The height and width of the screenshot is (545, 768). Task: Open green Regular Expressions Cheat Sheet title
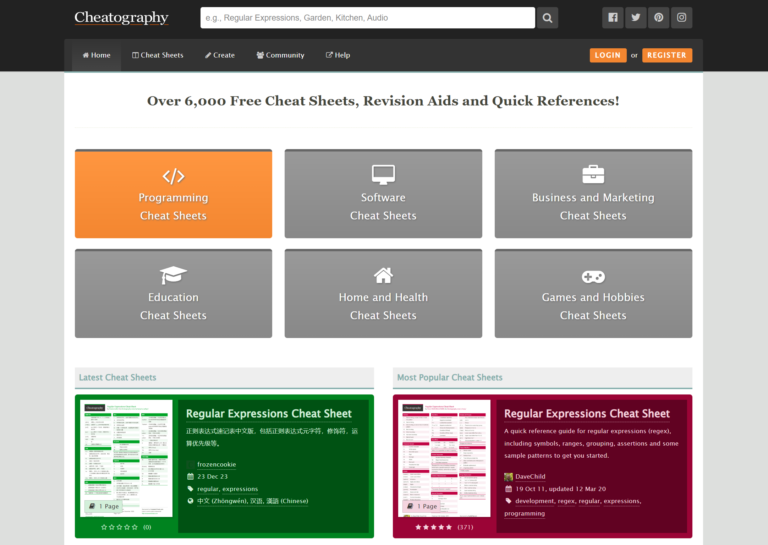tap(269, 414)
